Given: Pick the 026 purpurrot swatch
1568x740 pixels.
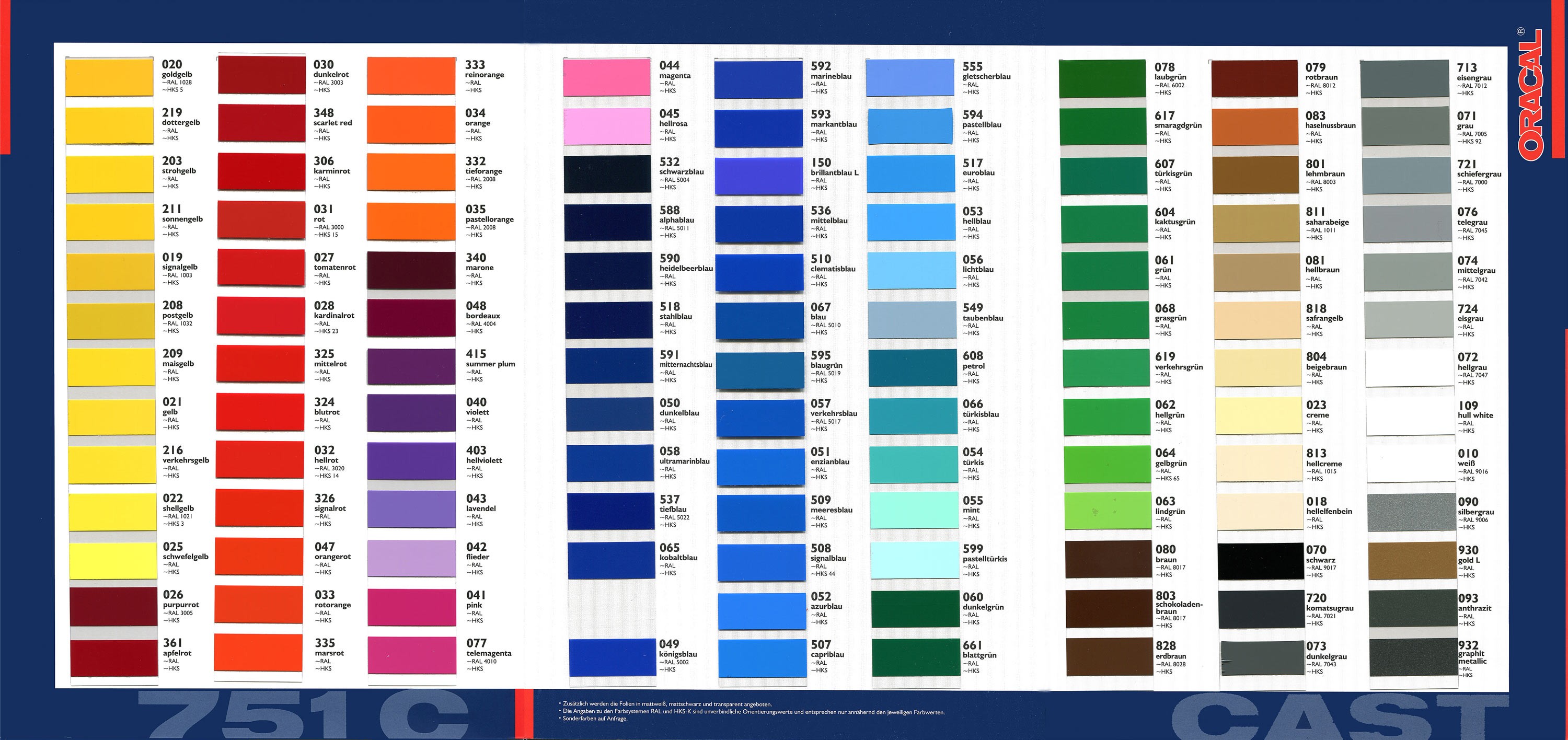Looking at the screenshot, I should click(x=114, y=607).
